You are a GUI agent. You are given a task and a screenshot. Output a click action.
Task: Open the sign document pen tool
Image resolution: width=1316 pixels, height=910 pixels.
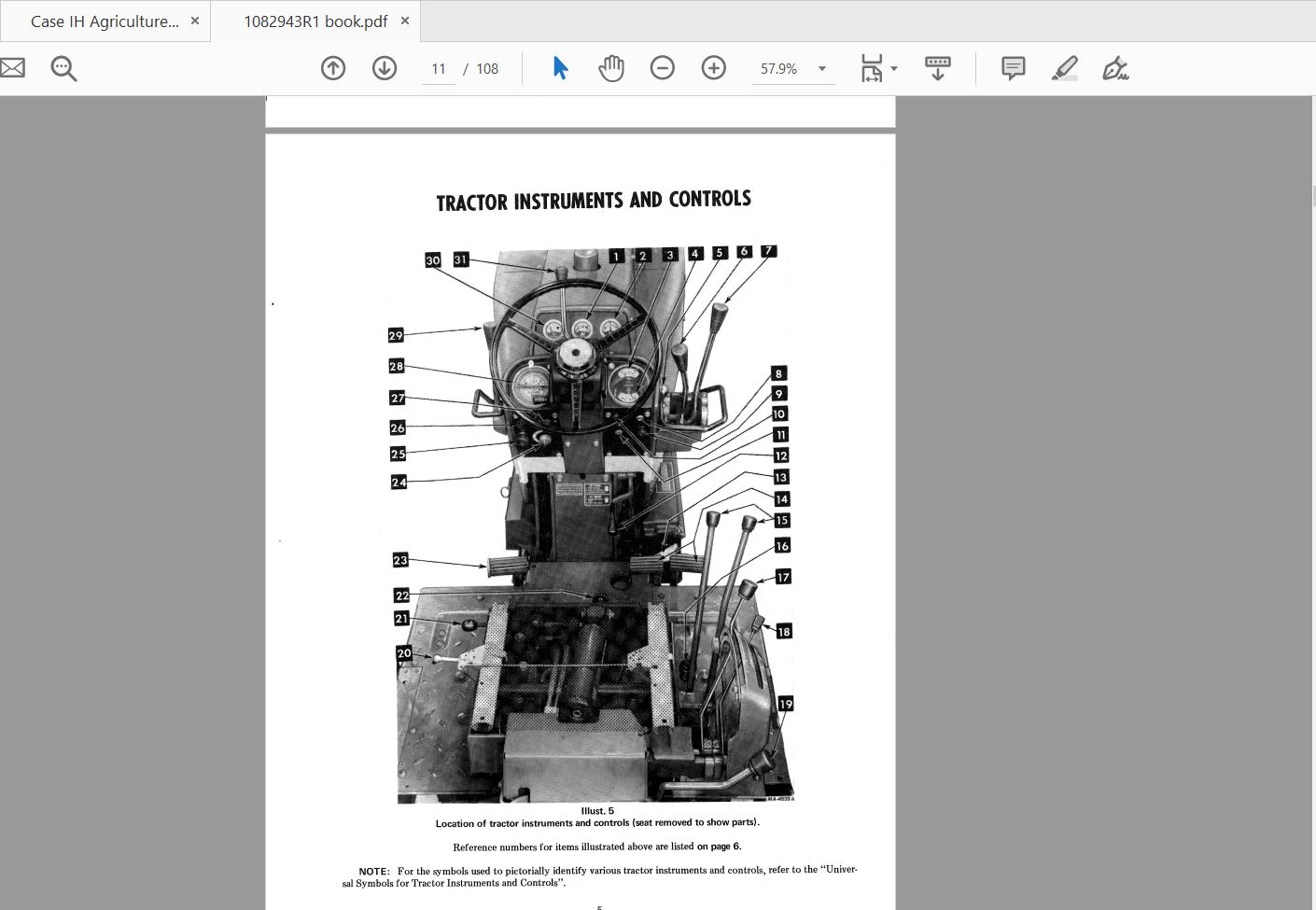[x=1115, y=68]
